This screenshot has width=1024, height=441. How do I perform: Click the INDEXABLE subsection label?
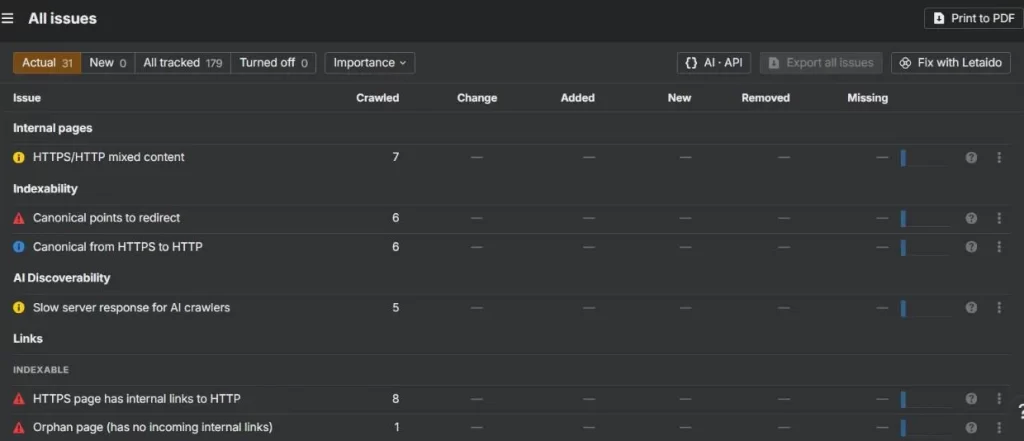[41, 370]
